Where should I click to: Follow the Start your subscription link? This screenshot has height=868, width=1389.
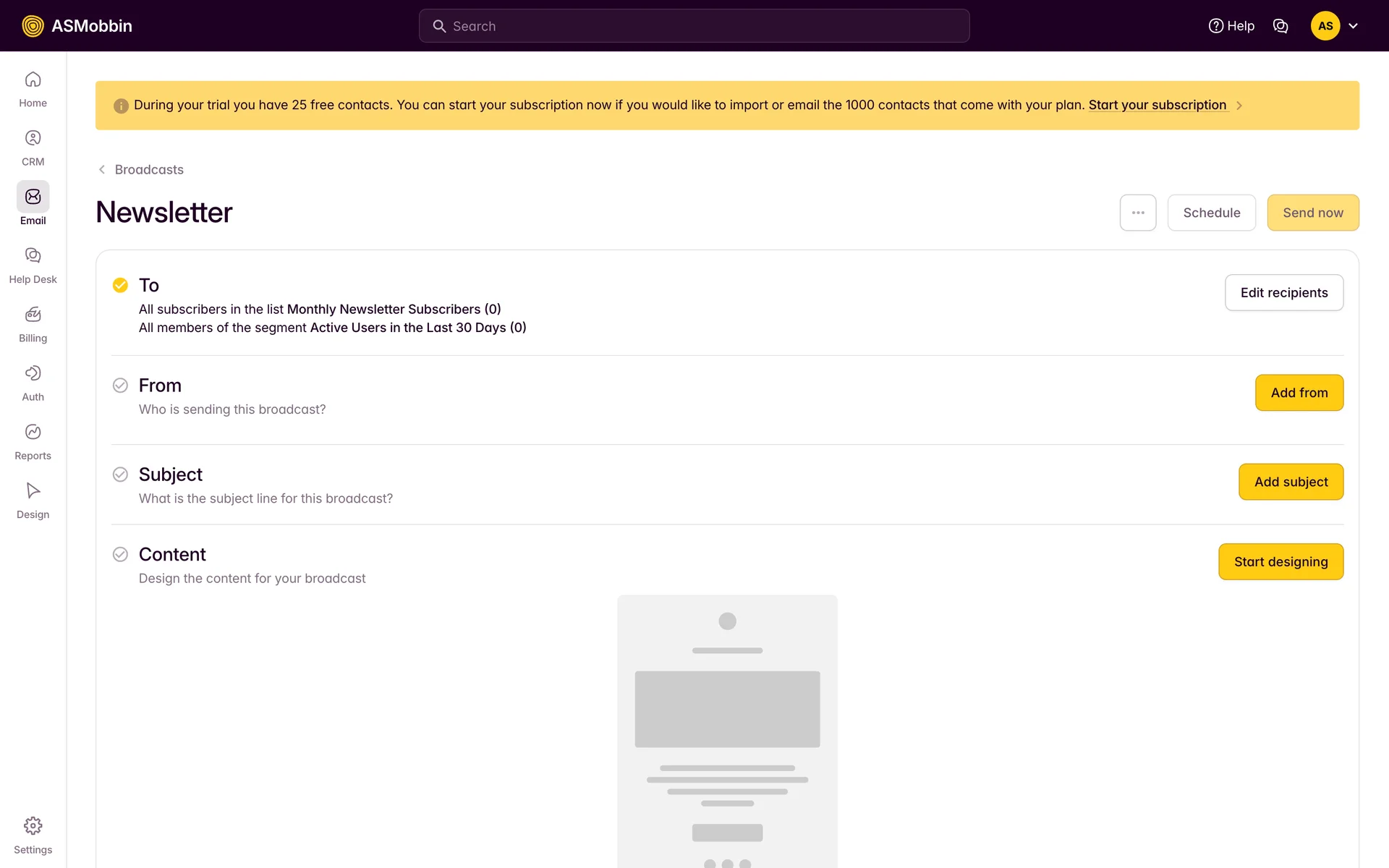1157,105
